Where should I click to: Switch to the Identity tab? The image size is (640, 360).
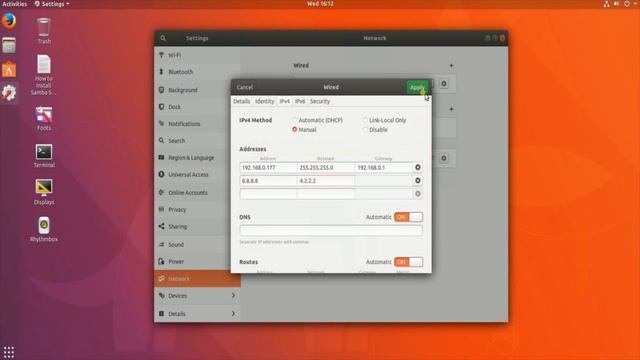coord(264,101)
